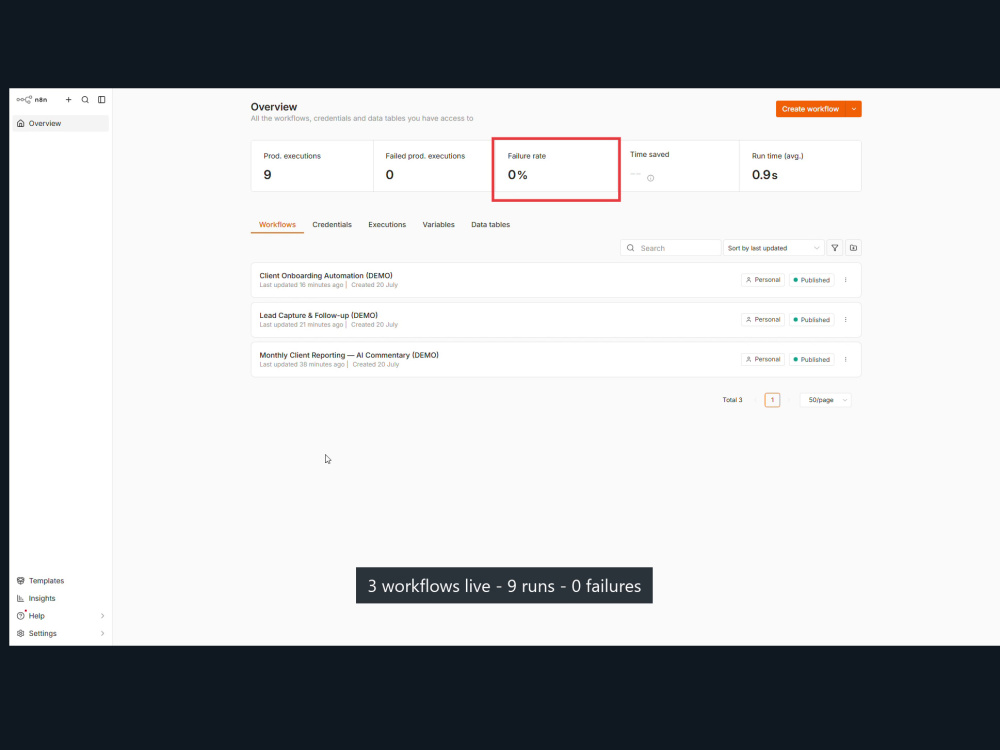The height and width of the screenshot is (750, 1000).
Task: Expand Help menu in sidebar
Action: tap(61, 616)
